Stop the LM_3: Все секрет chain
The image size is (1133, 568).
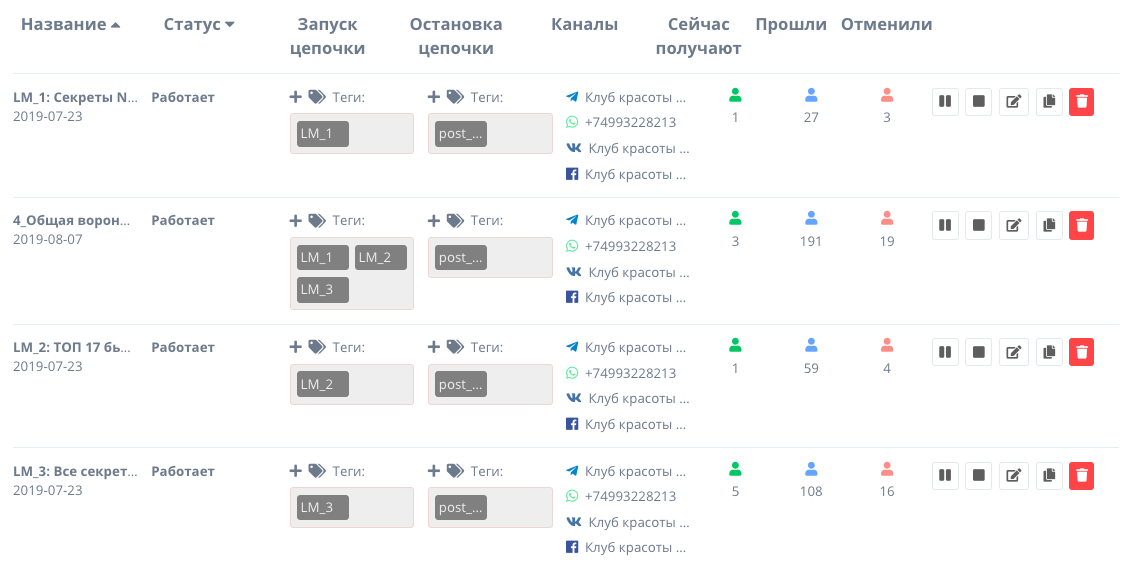[x=978, y=476]
